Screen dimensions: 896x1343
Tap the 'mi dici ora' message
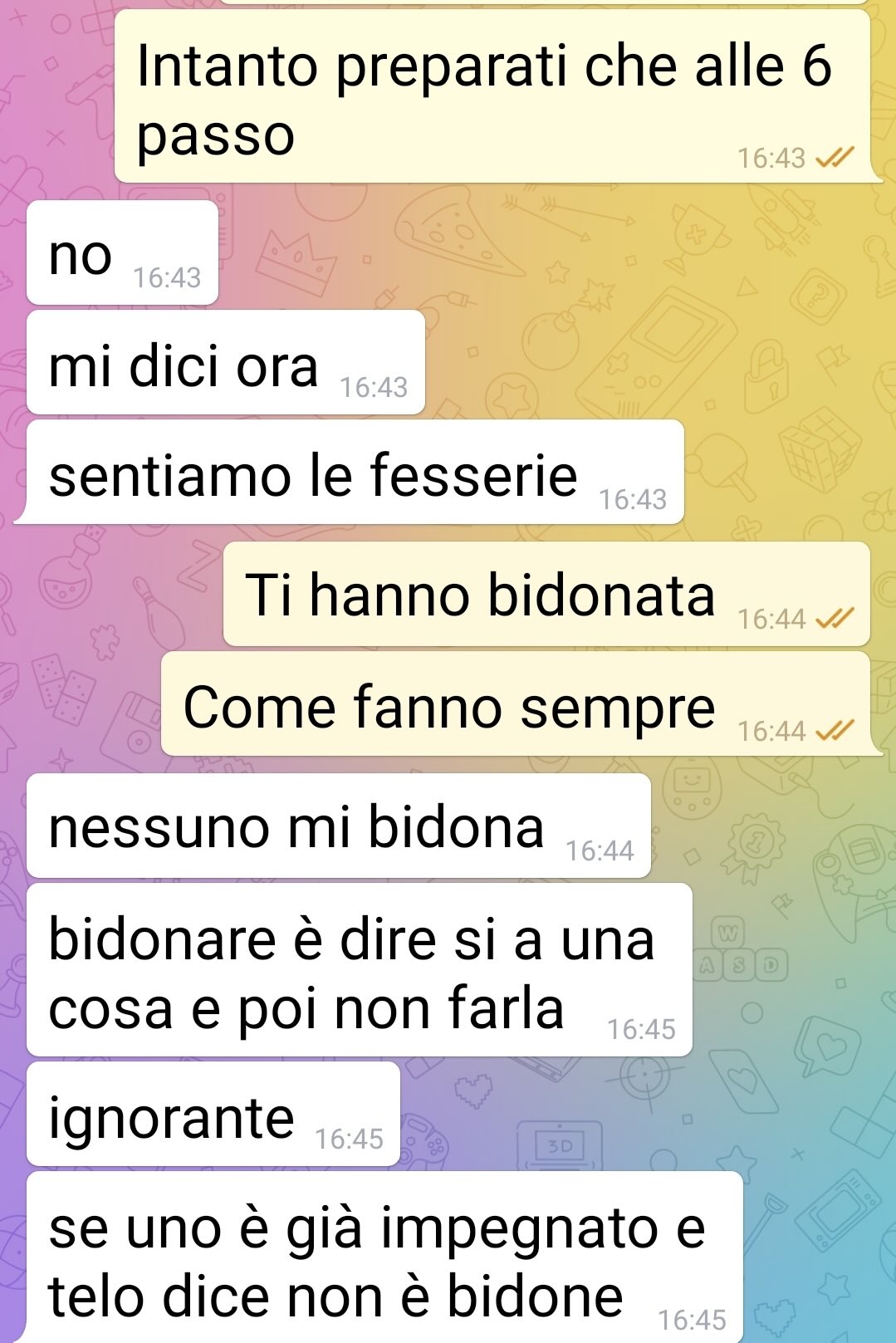tap(226, 363)
